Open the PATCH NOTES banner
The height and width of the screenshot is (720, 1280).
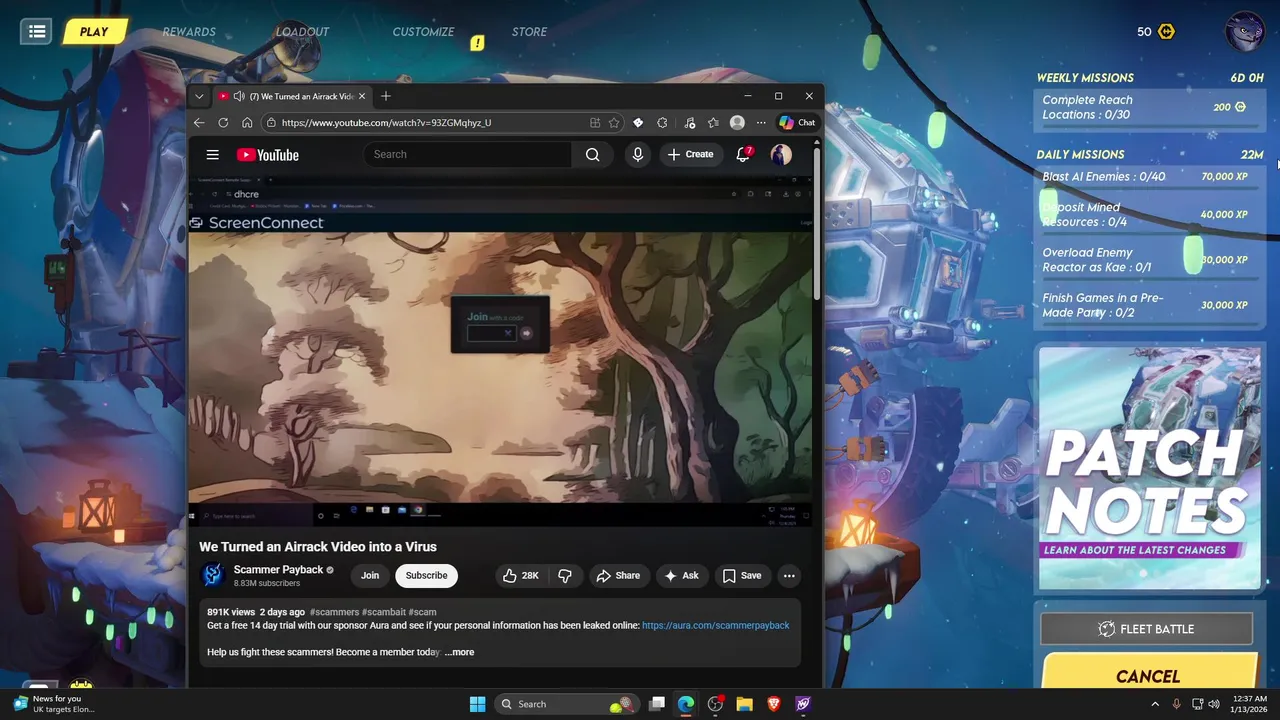[1149, 468]
